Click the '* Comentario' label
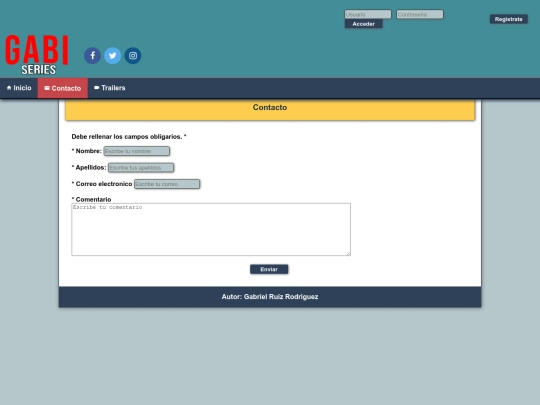The width and height of the screenshot is (540, 405). click(91, 199)
